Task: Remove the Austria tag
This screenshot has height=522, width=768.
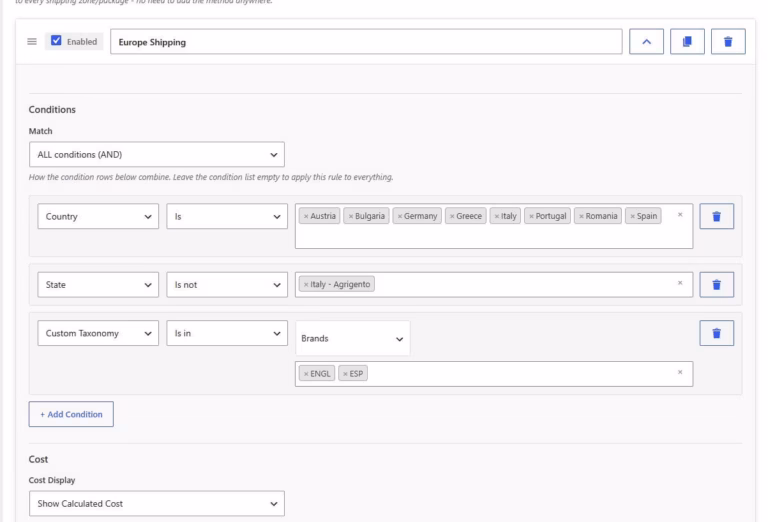Action: pyautogui.click(x=306, y=216)
